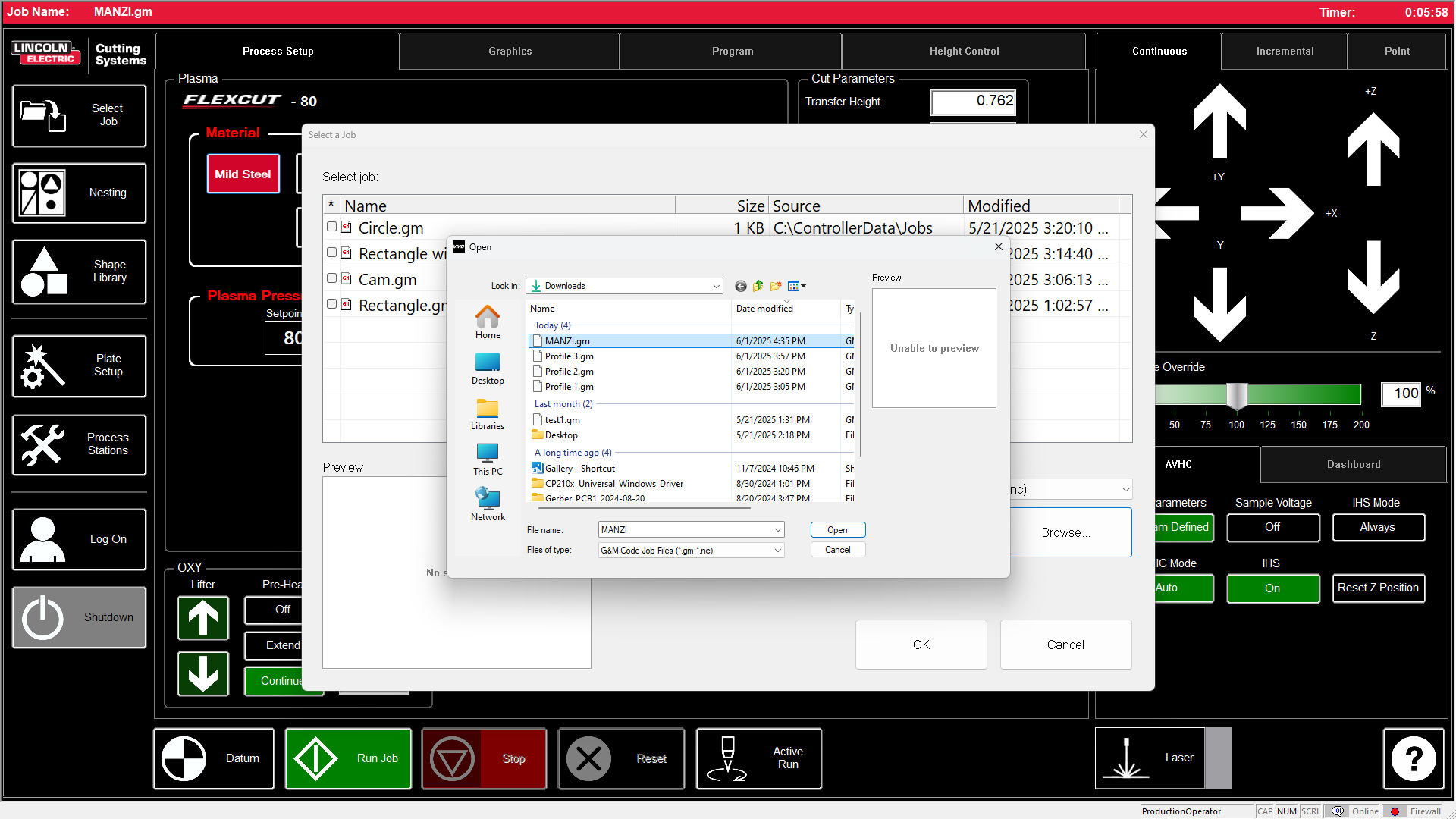1456x819 pixels.
Task: Go to This PC in places bar
Action: 488,459
